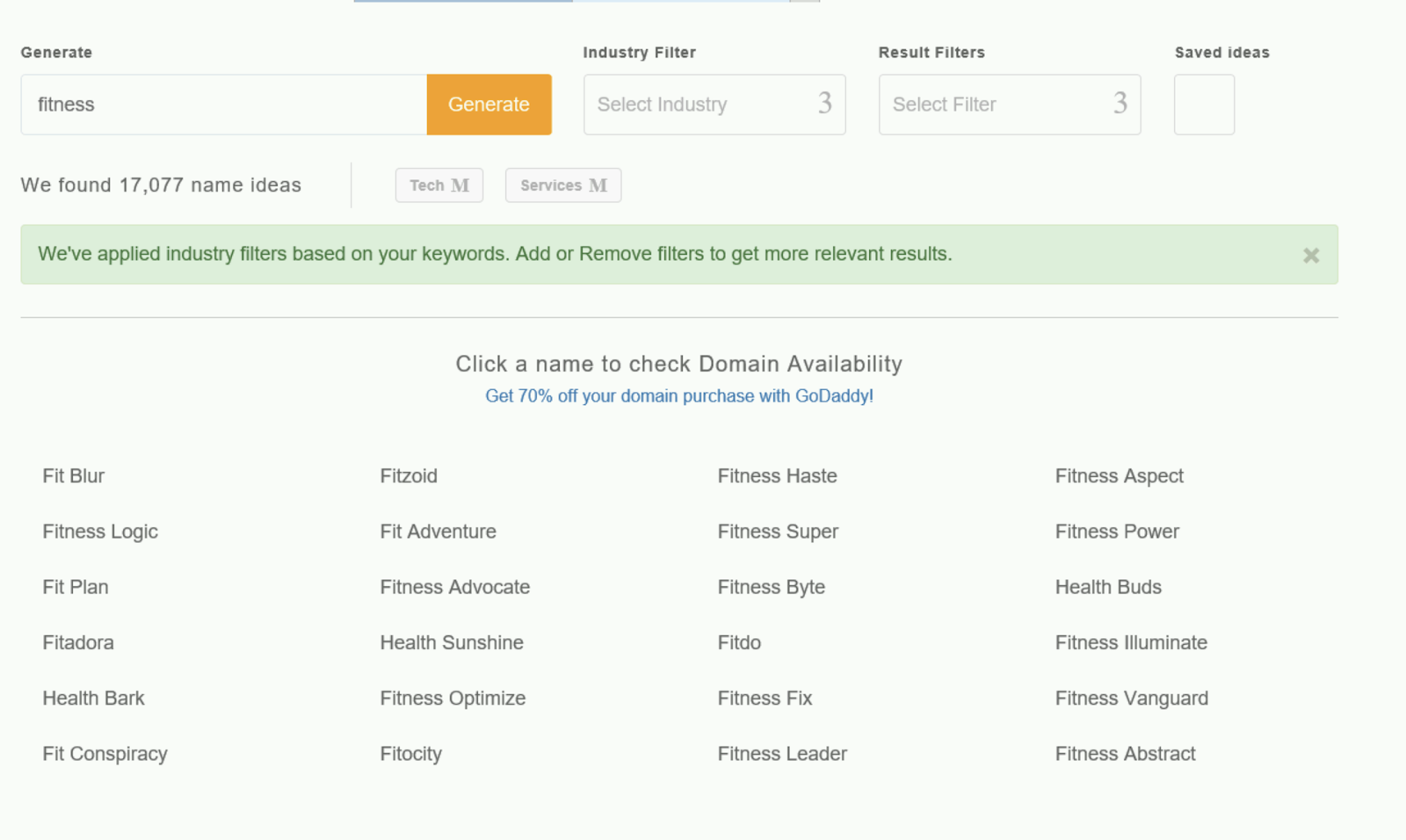Image resolution: width=1406 pixels, height=840 pixels.
Task: Click the Fit Conspiracy name idea
Action: coord(105,754)
